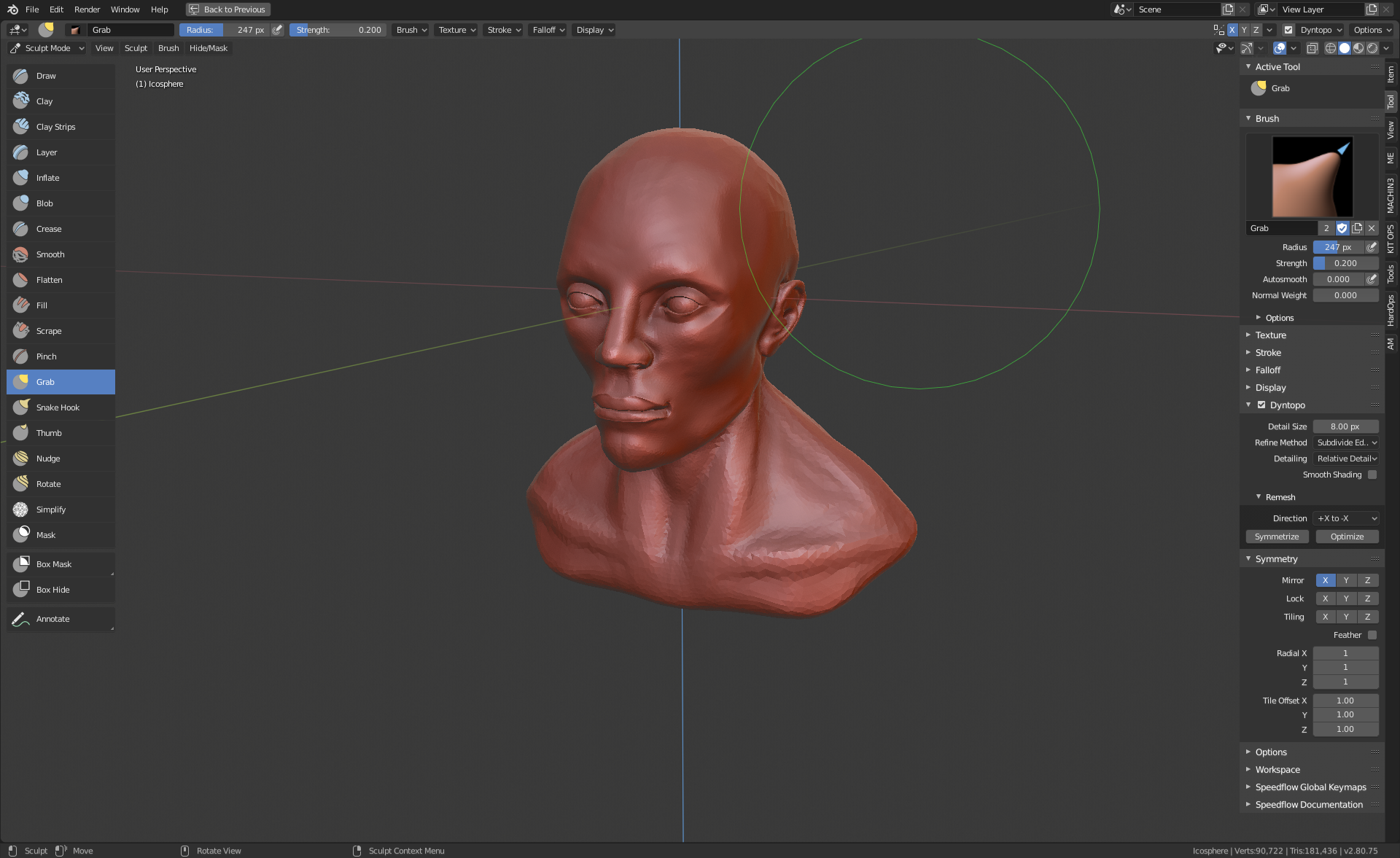
Task: Enable Mirror Y symmetry toggle
Action: coord(1346,580)
